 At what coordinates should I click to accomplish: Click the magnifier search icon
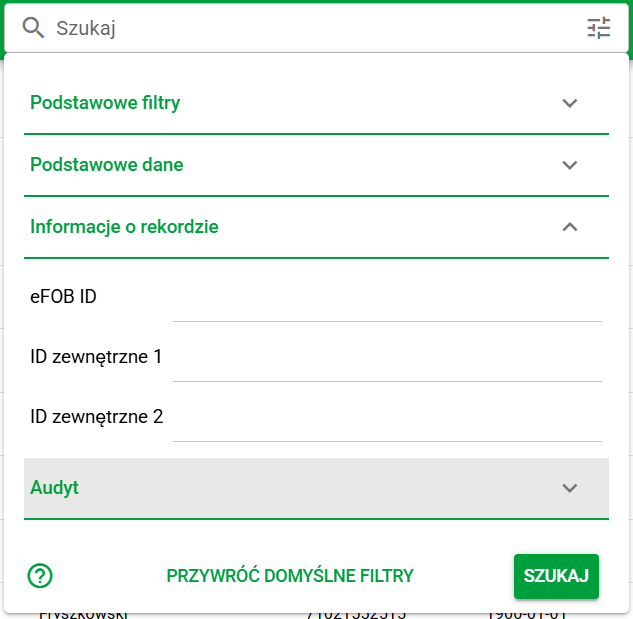[x=34, y=28]
